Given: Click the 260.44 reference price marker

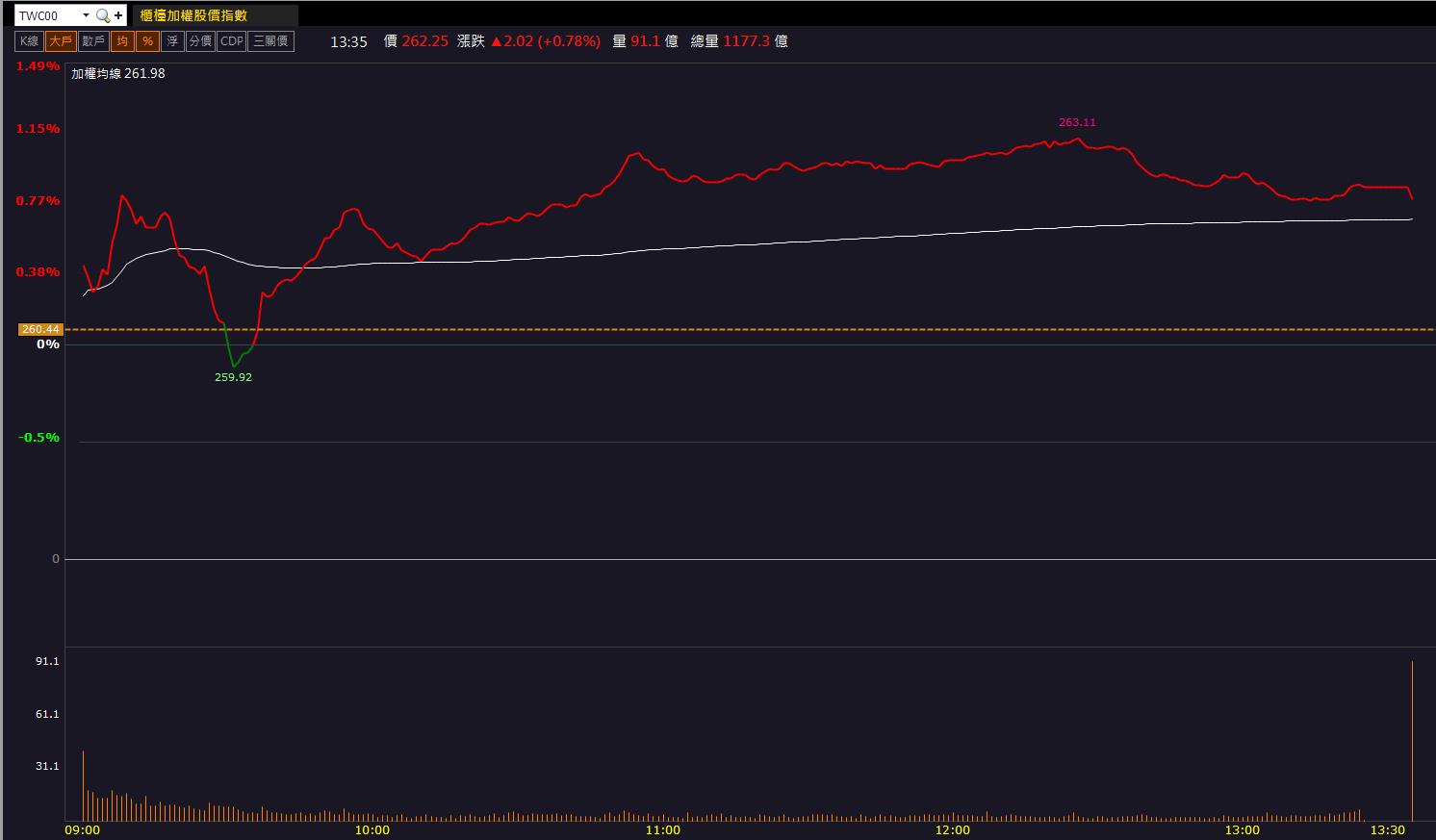Looking at the screenshot, I should (40, 329).
